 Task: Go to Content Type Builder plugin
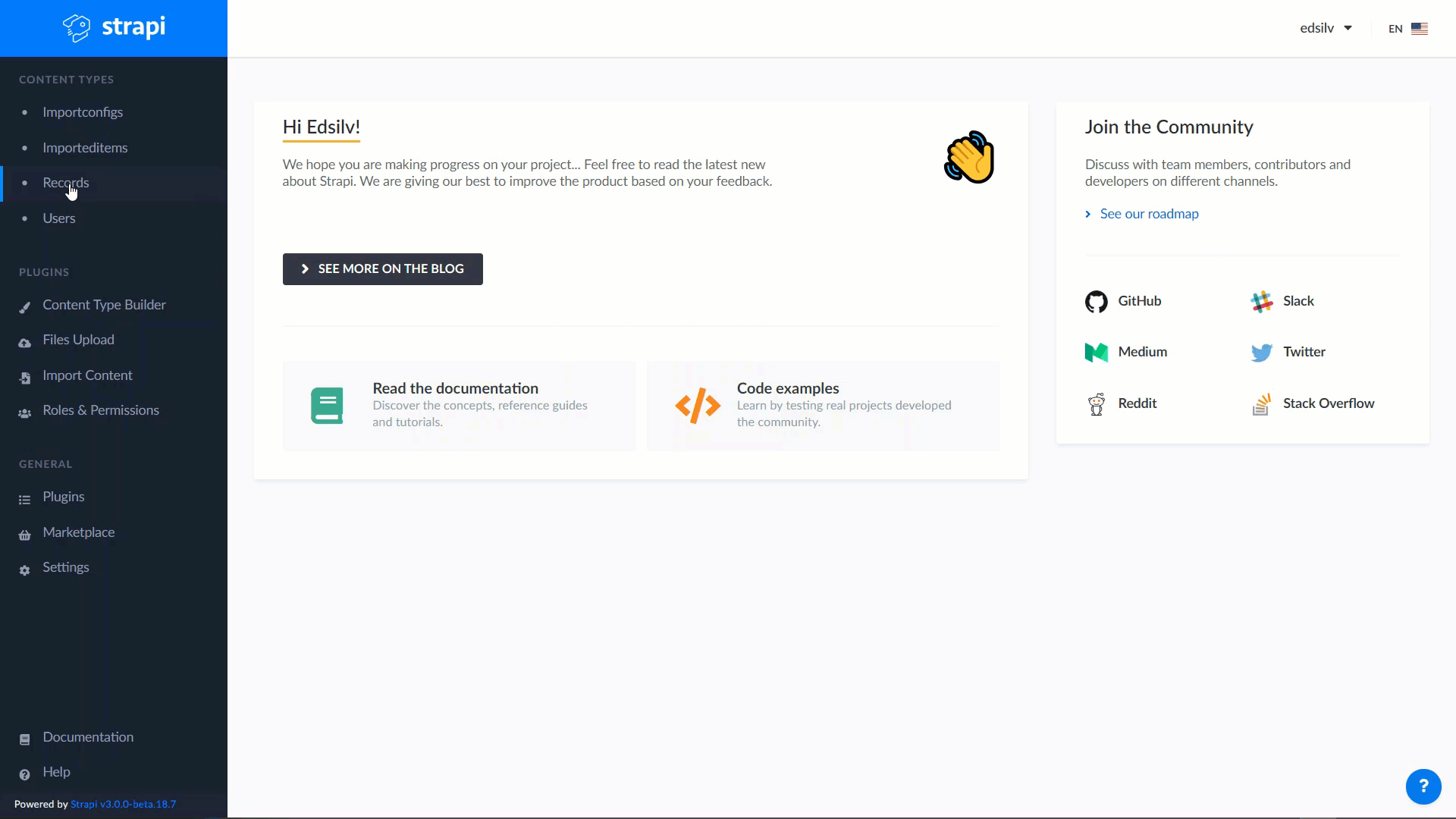114,305
